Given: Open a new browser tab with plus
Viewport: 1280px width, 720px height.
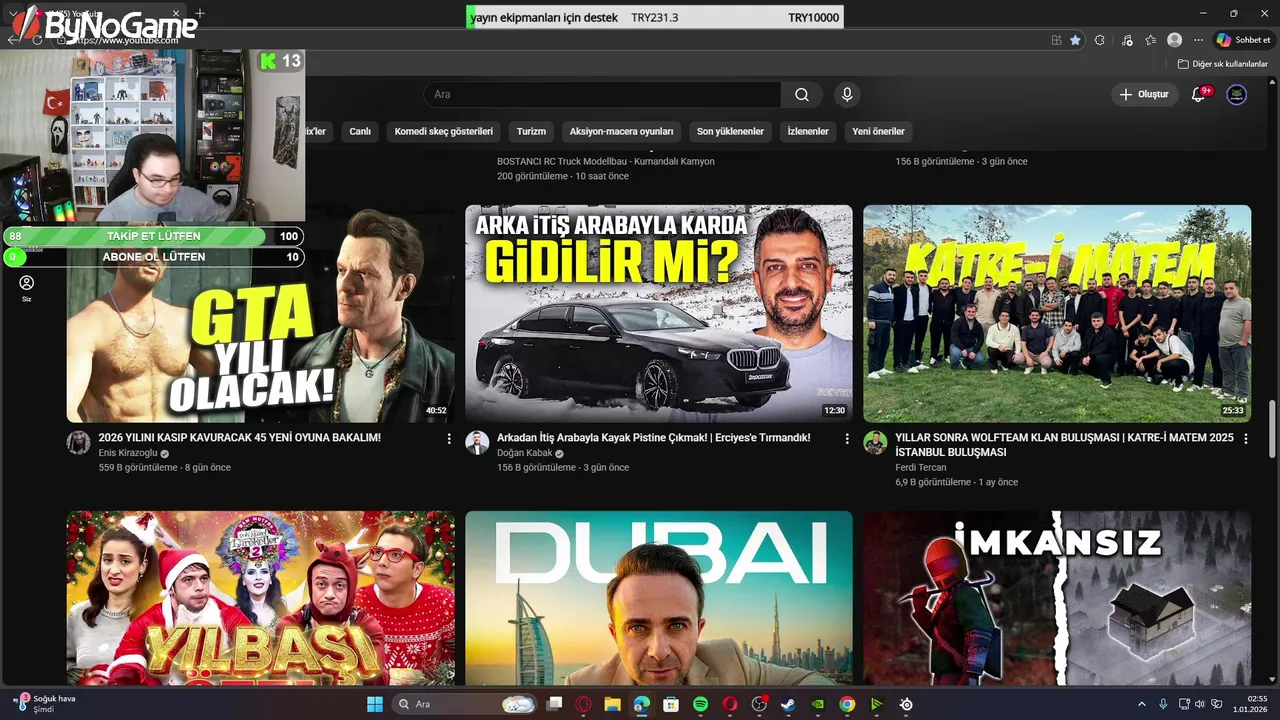Looking at the screenshot, I should pos(200,13).
